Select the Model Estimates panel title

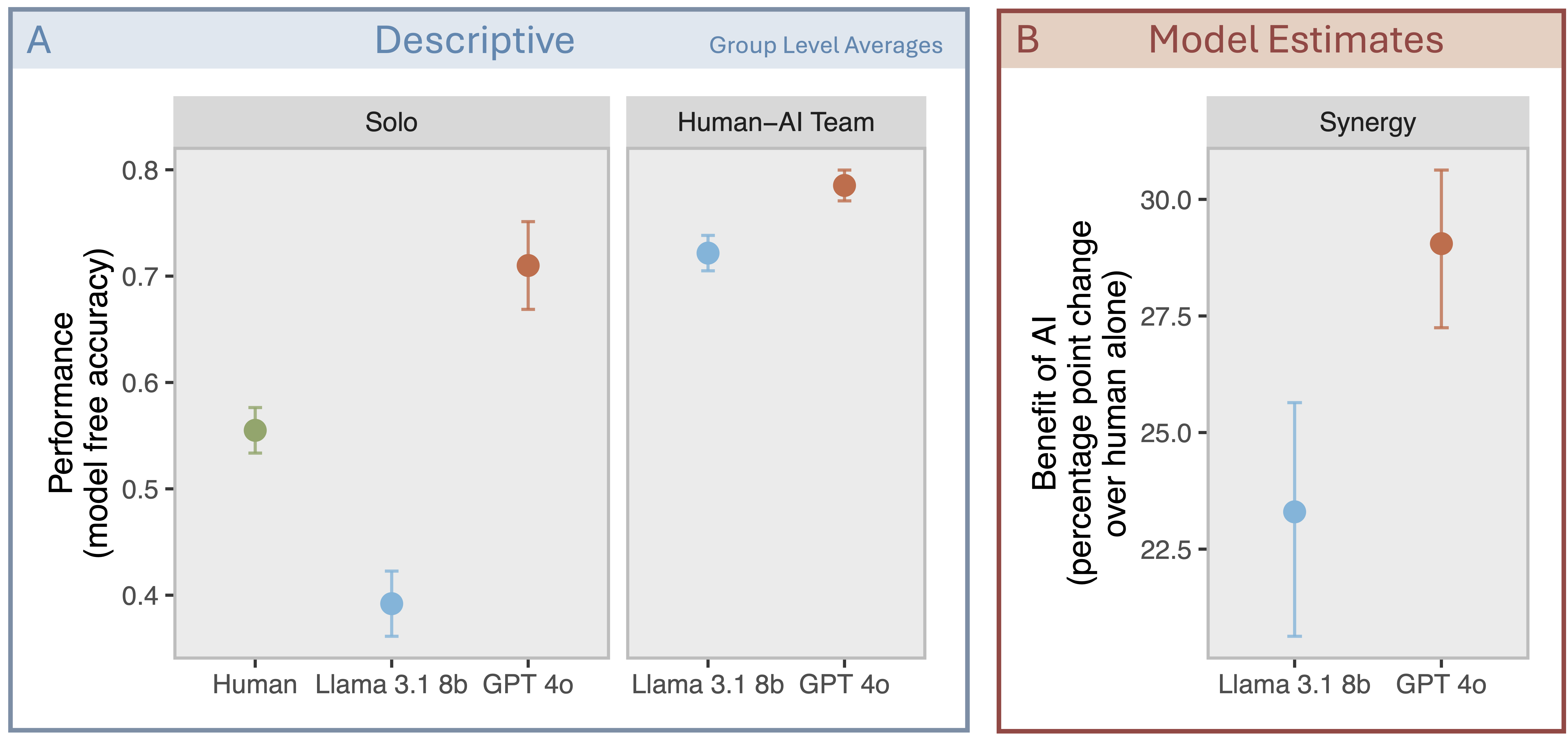point(1295,40)
